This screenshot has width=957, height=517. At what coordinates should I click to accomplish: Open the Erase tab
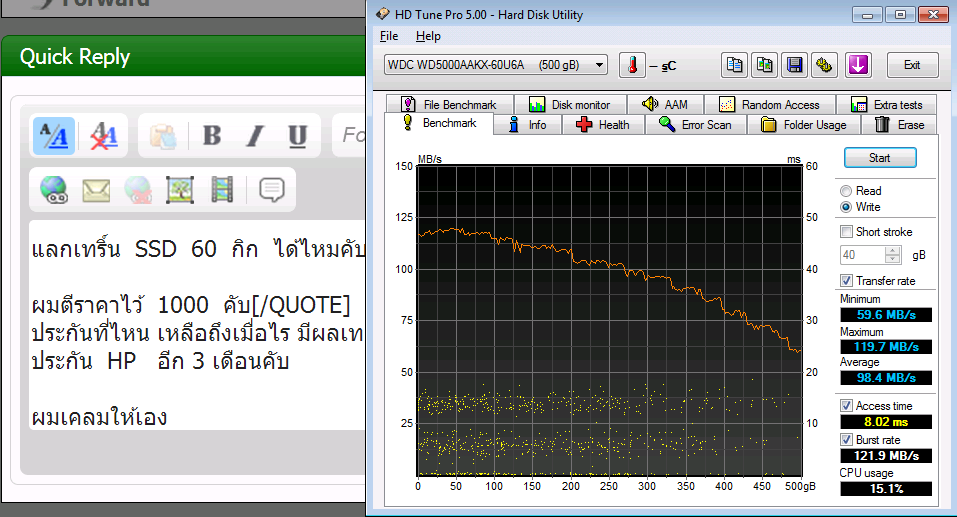tap(900, 125)
